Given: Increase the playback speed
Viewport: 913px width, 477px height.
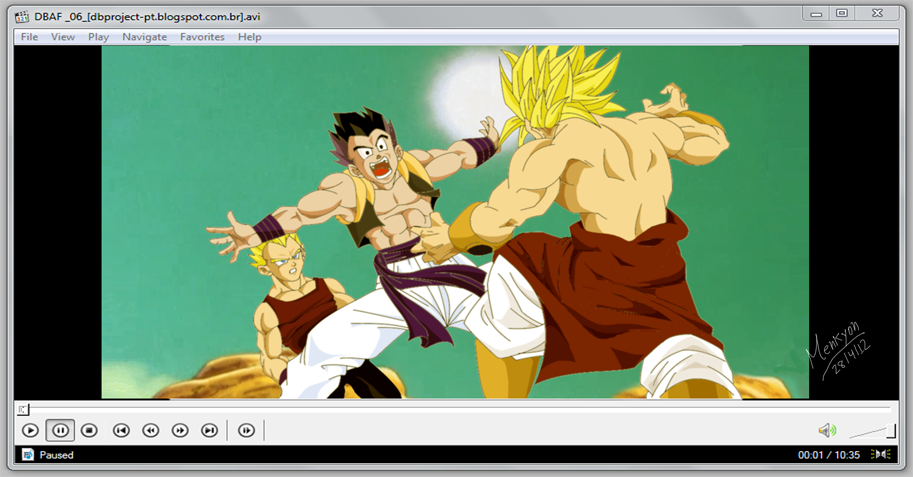Looking at the screenshot, I should pyautogui.click(x=180, y=430).
